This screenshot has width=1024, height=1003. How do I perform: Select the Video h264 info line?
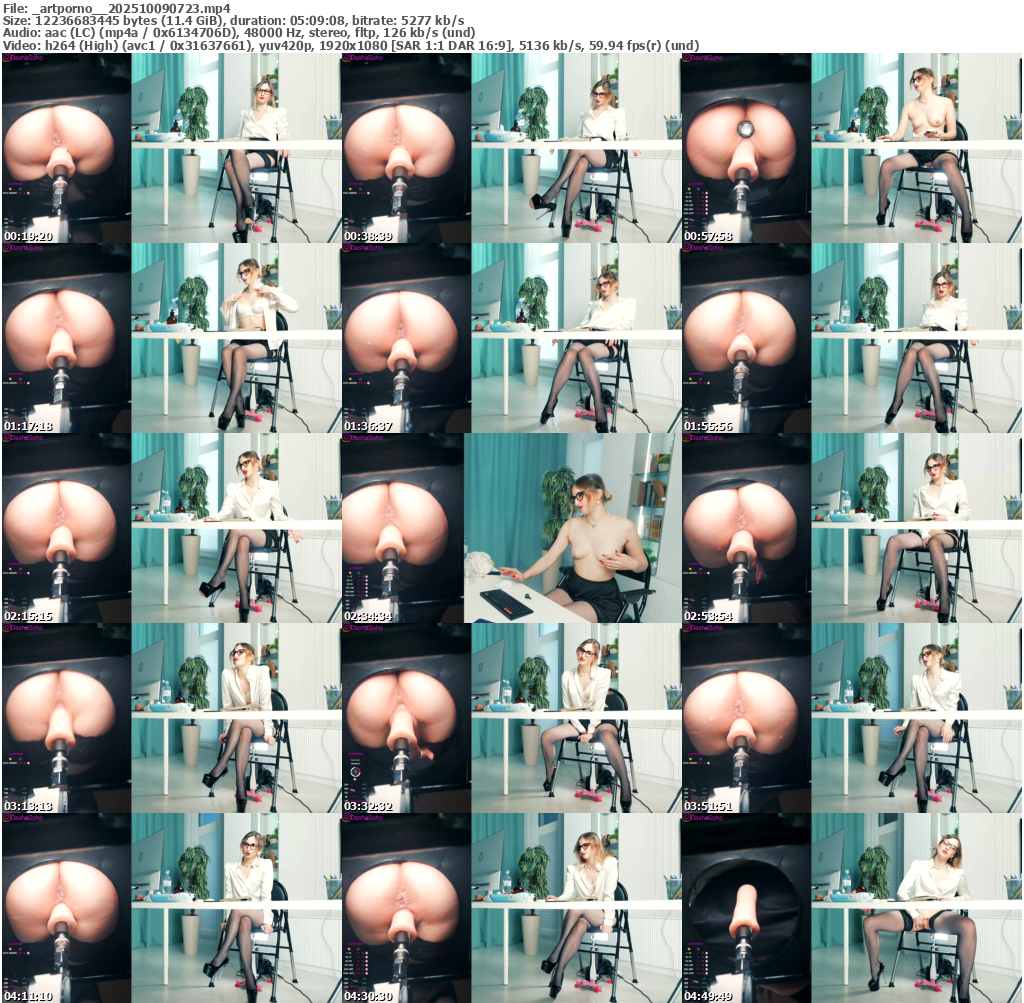click(x=349, y=46)
